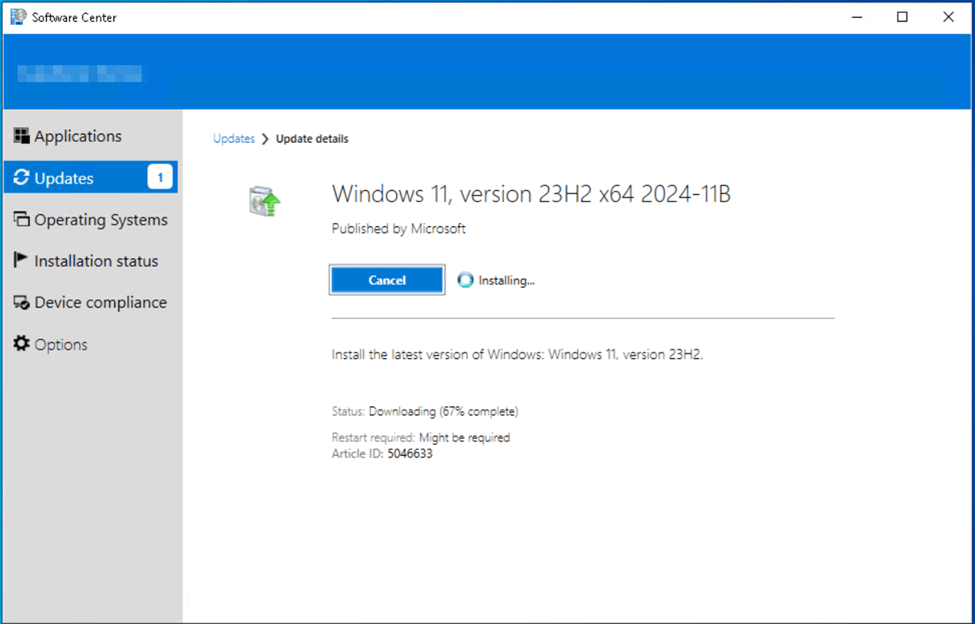
Task: Click the Updates refresh arrows icon
Action: click(21, 178)
